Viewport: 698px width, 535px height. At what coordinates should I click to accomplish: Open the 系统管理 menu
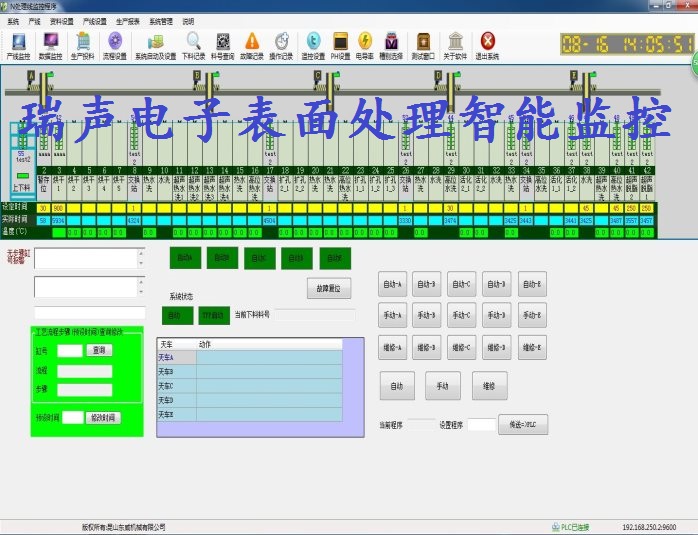pyautogui.click(x=161, y=21)
